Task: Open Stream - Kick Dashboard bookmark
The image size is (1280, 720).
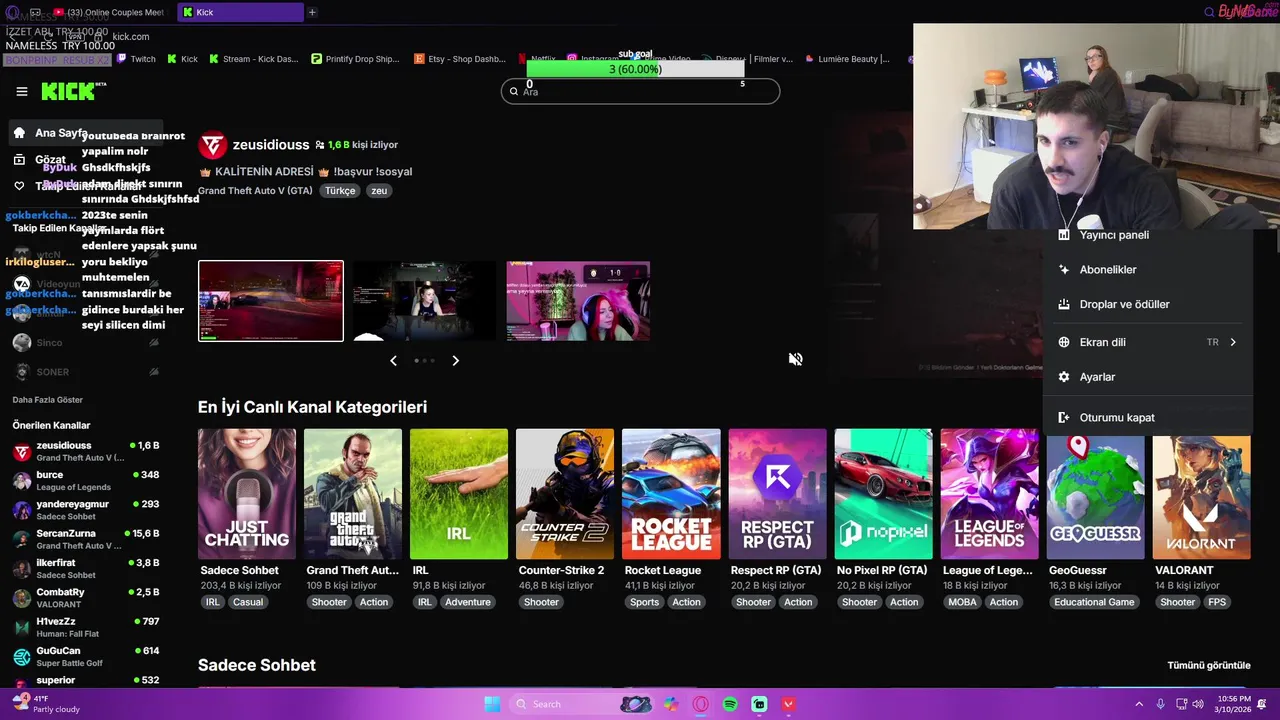Action: point(254,59)
